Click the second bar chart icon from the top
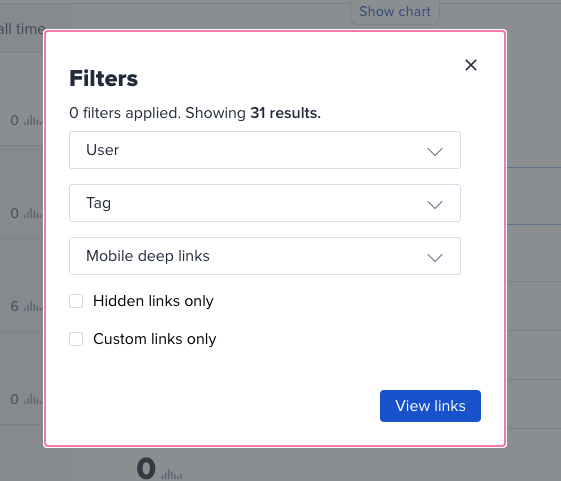This screenshot has height=481, width=561. click(33, 213)
